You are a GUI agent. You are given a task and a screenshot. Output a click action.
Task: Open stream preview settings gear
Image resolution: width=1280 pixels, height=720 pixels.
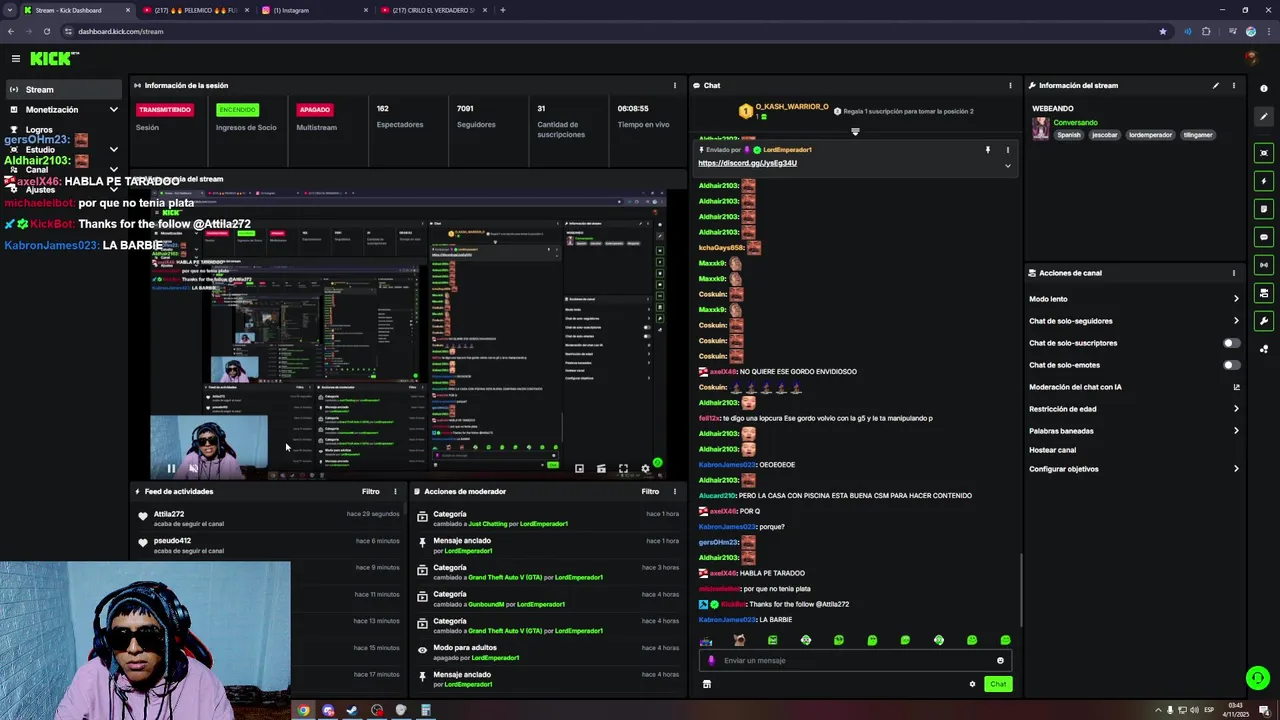645,468
